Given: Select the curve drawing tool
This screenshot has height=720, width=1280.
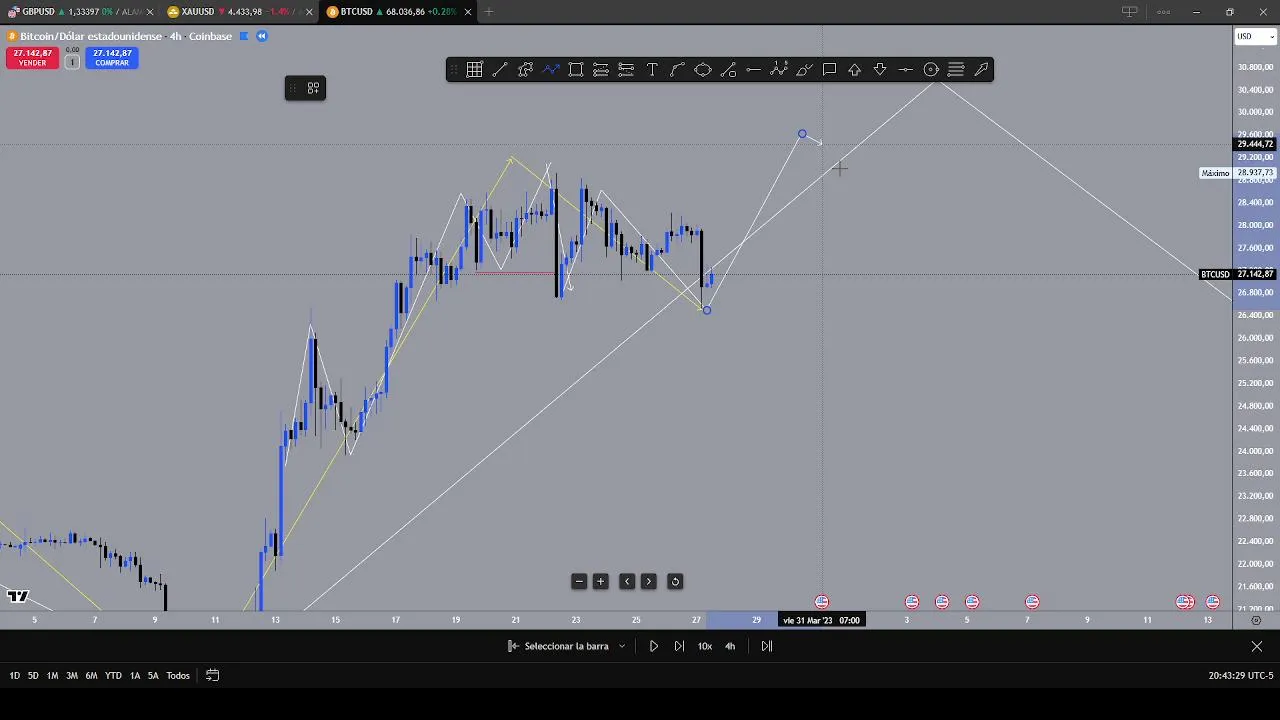Looking at the screenshot, I should [x=677, y=69].
